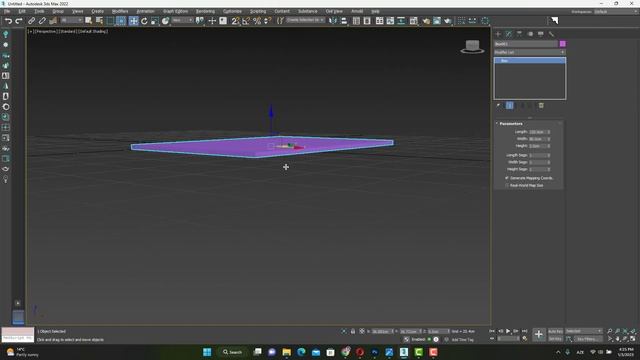Click the Render Production teapot icon
Screen dimensions: 640x360
click(448, 20)
